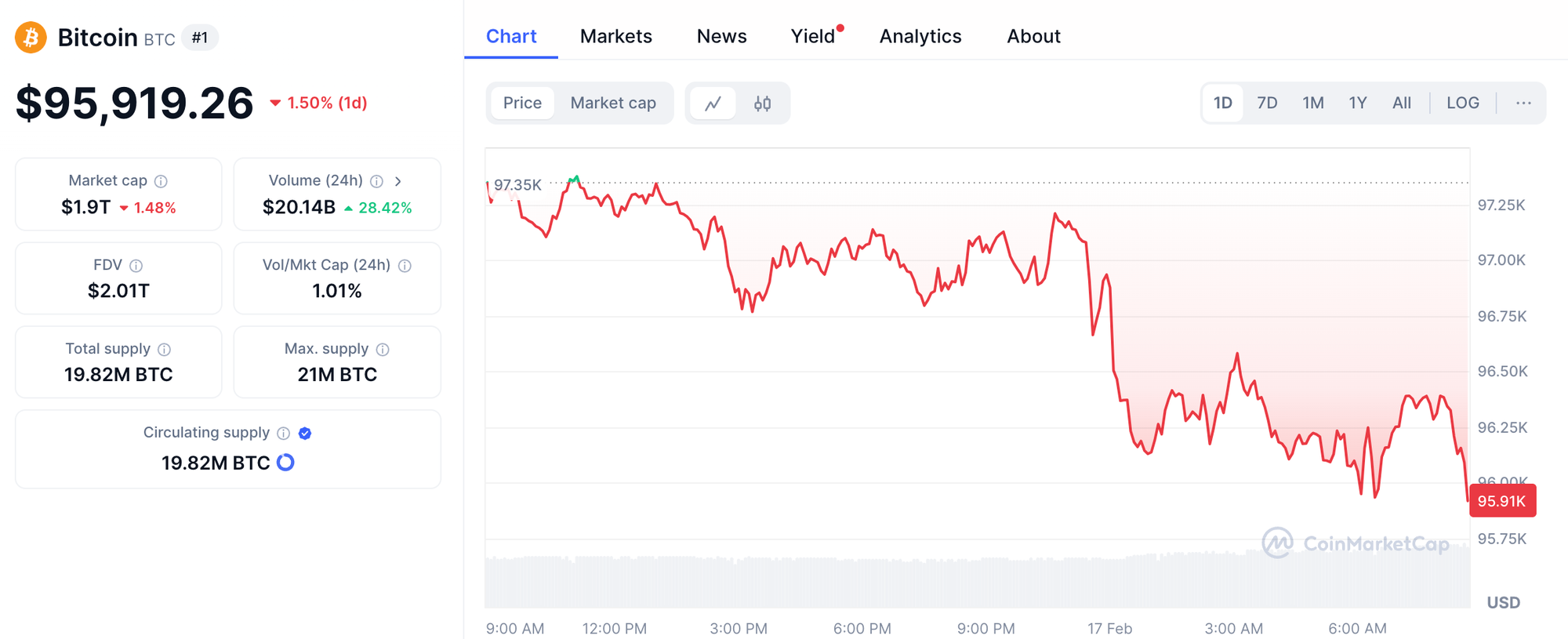
Task: Select the 1Y time range button
Action: click(x=1357, y=103)
